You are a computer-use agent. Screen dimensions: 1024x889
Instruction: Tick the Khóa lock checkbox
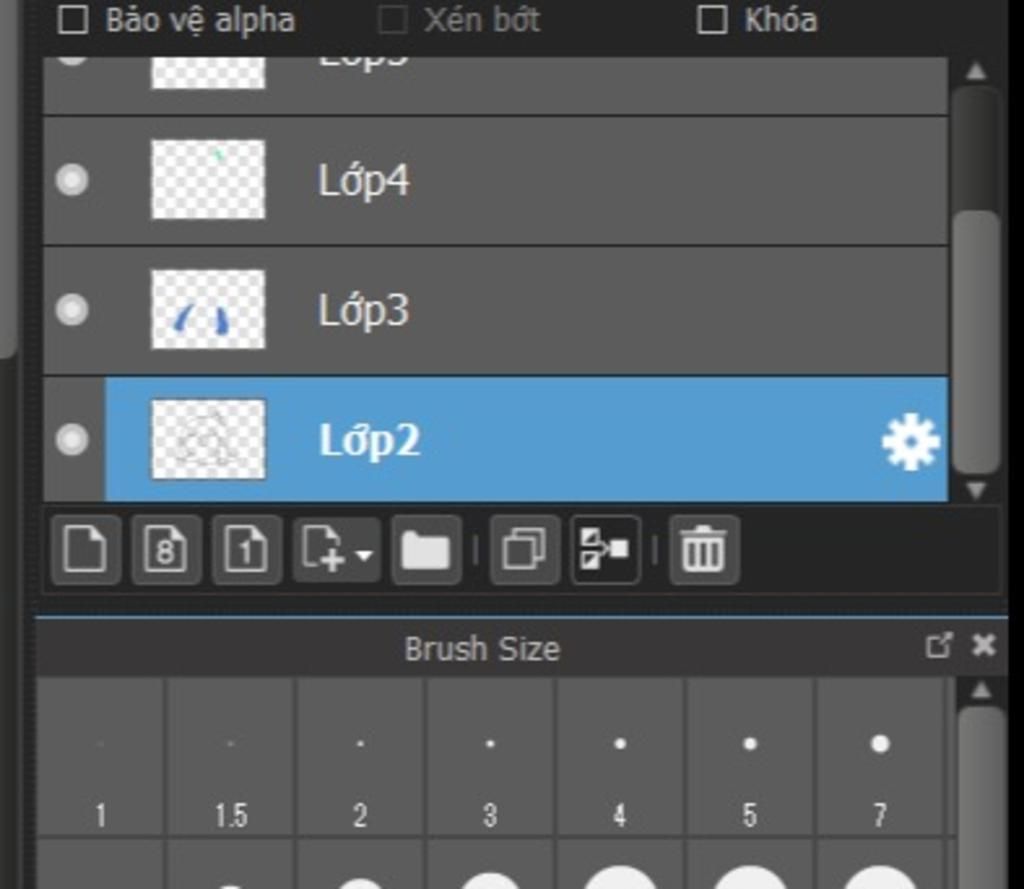tap(712, 20)
